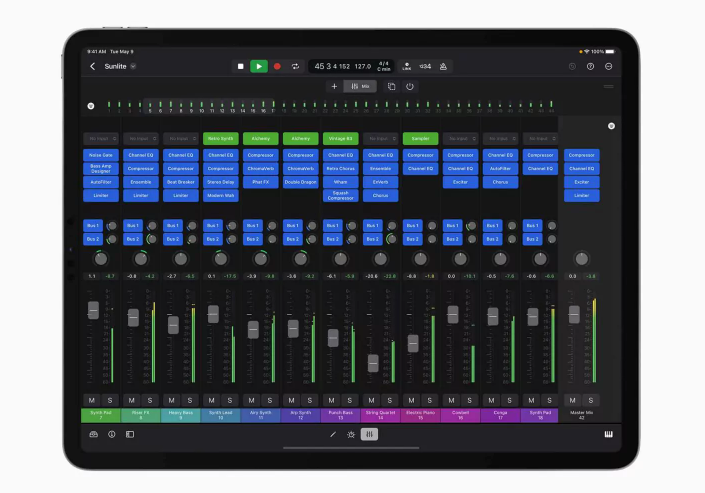Open the Noise Gate plug-in

pyautogui.click(x=101, y=155)
